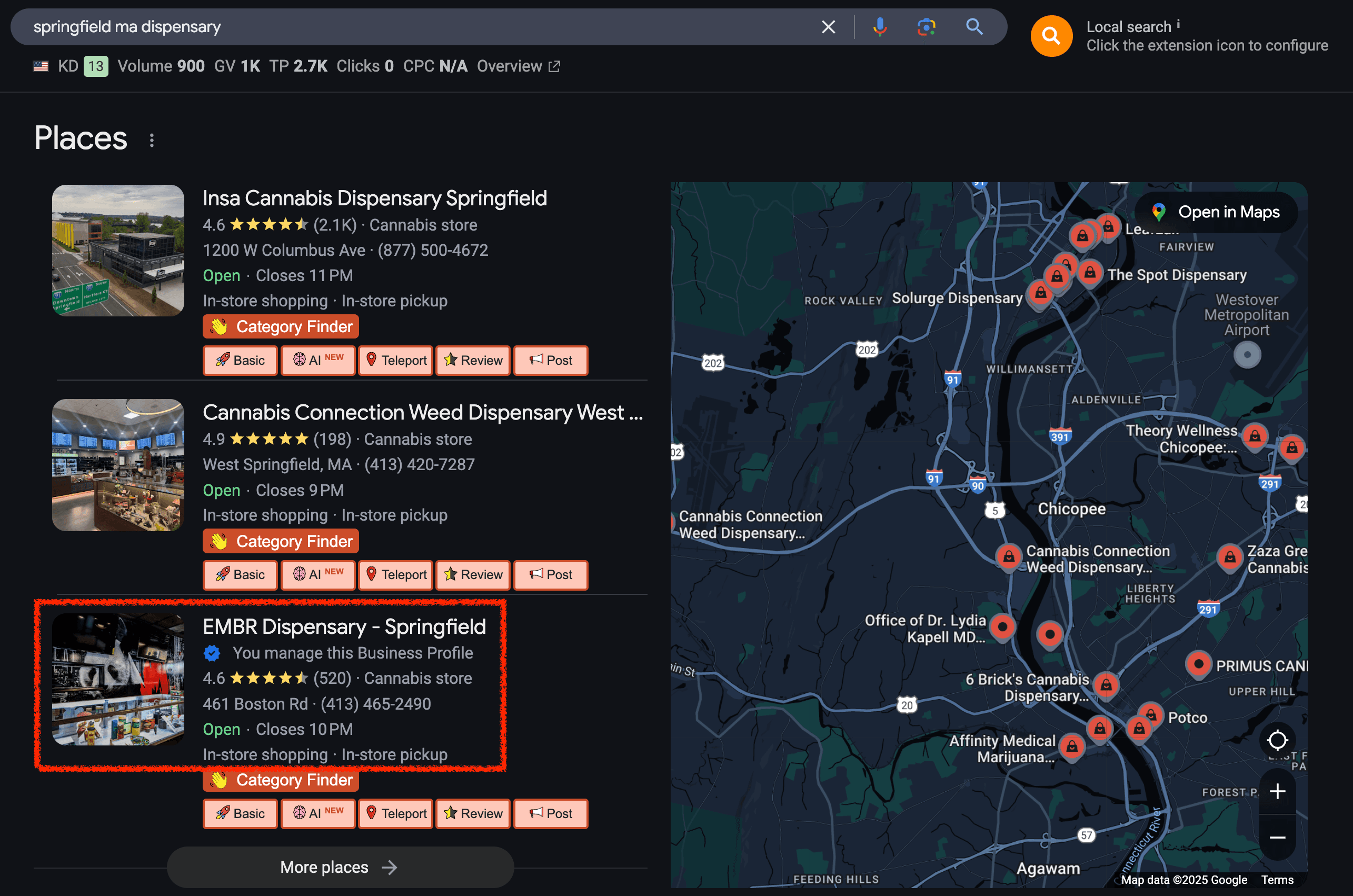Center map on my current location
Image resolution: width=1353 pixels, height=896 pixels.
pos(1277,741)
